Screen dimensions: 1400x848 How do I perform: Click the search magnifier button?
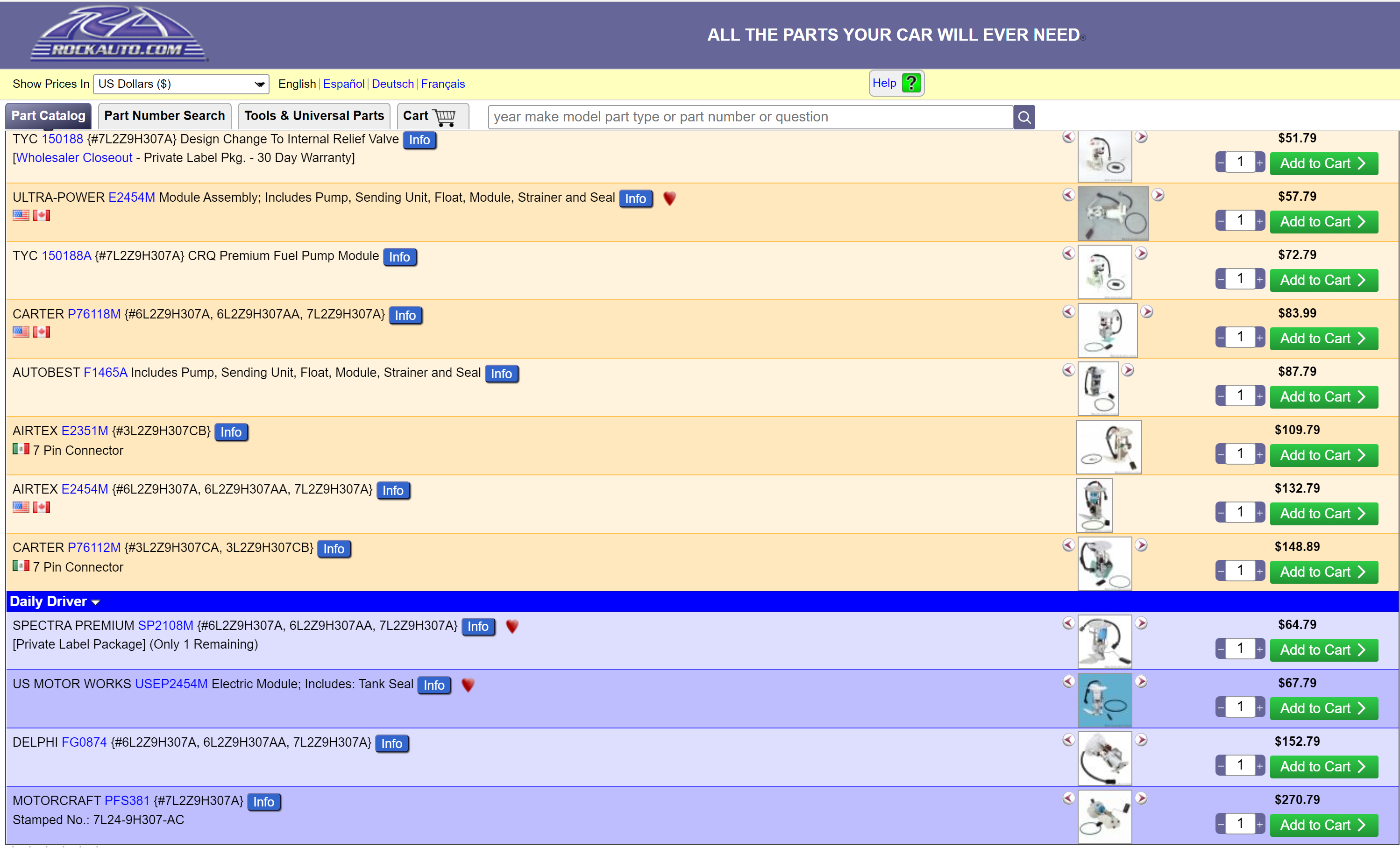click(1024, 117)
